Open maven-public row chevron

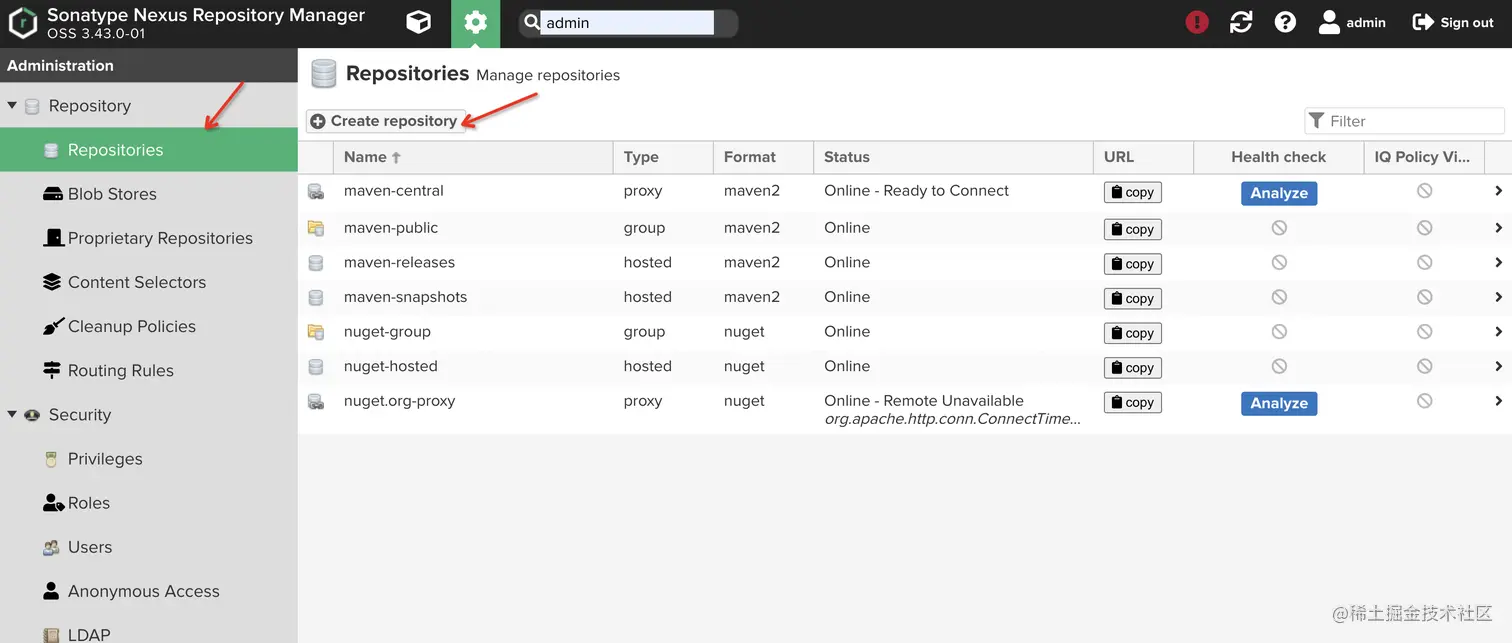[1498, 228]
